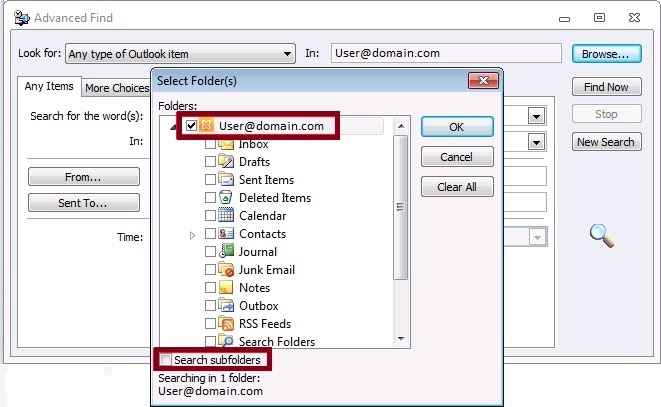The height and width of the screenshot is (407, 661).
Task: Click the Drafts folder icon
Action: [226, 162]
